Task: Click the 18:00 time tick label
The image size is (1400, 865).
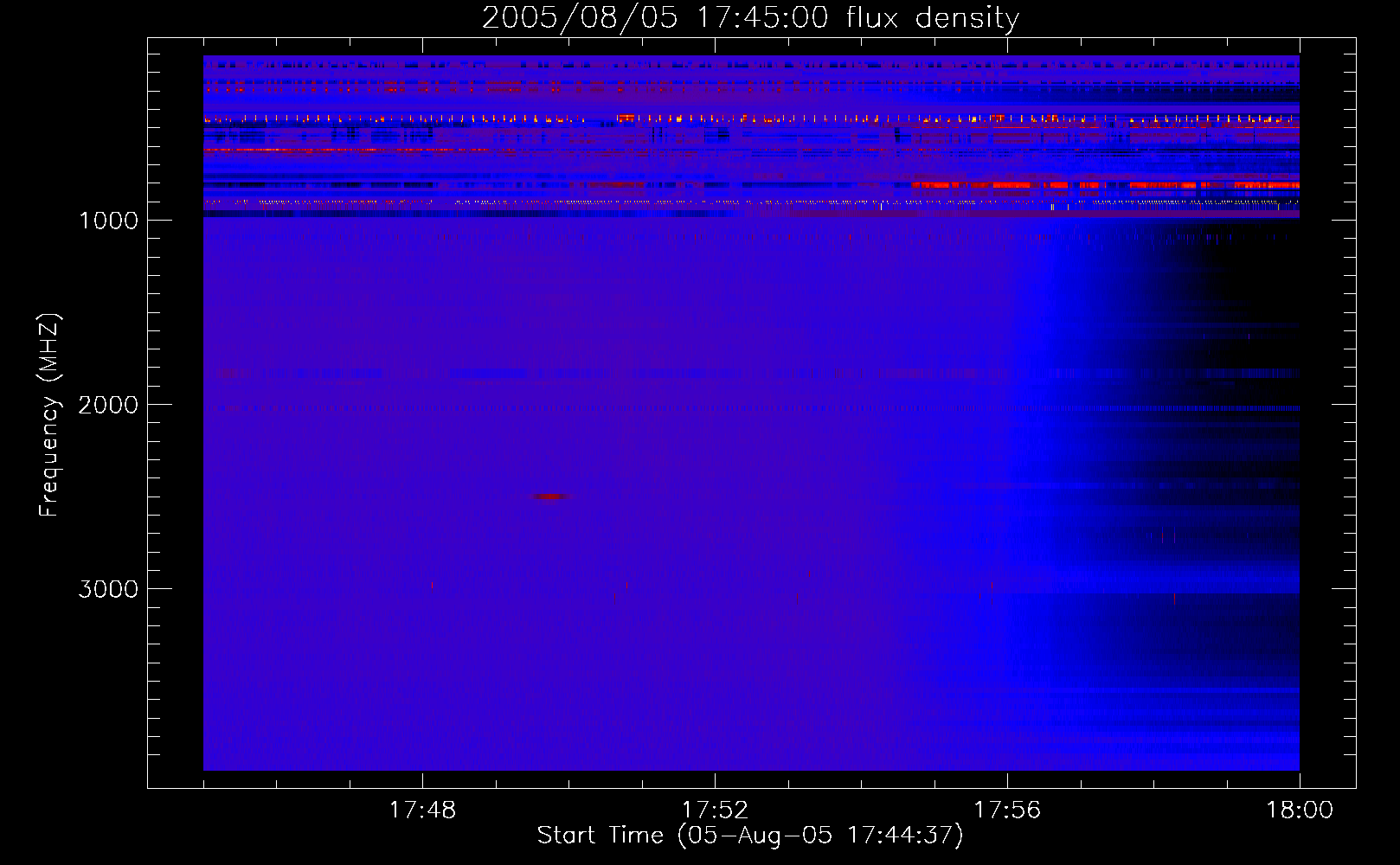Action: click(1300, 811)
